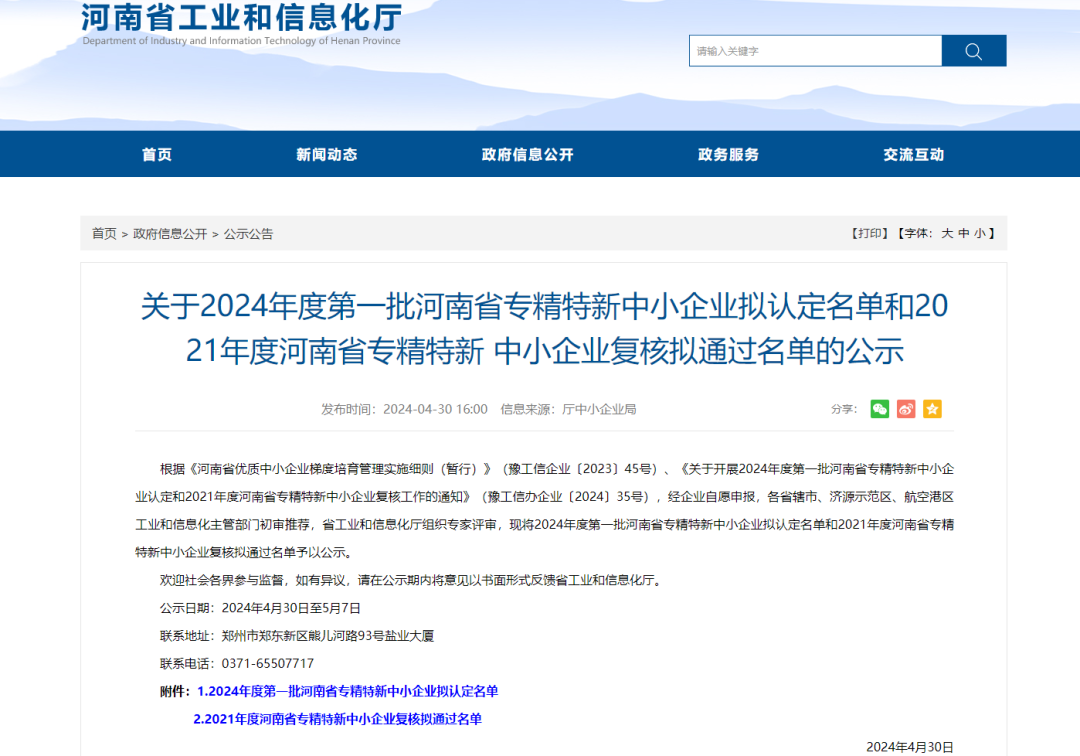Click the keyword search input field
Image resolution: width=1080 pixels, height=756 pixels.
[x=815, y=50]
